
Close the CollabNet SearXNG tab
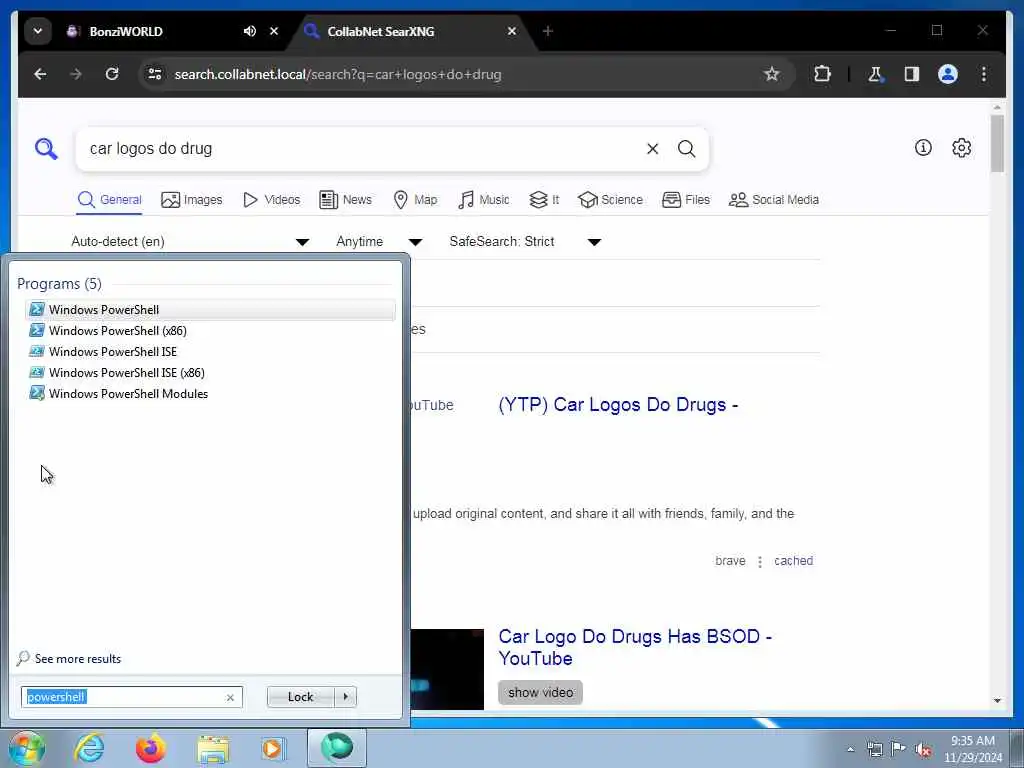(512, 31)
